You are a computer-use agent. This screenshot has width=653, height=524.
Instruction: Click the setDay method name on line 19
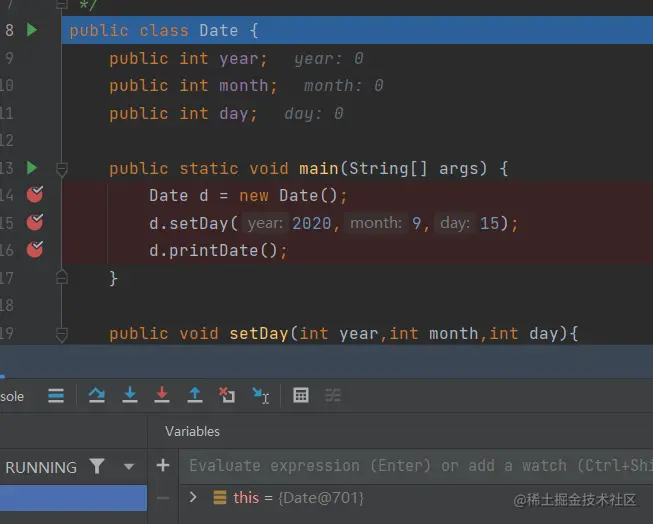pyautogui.click(x=259, y=334)
